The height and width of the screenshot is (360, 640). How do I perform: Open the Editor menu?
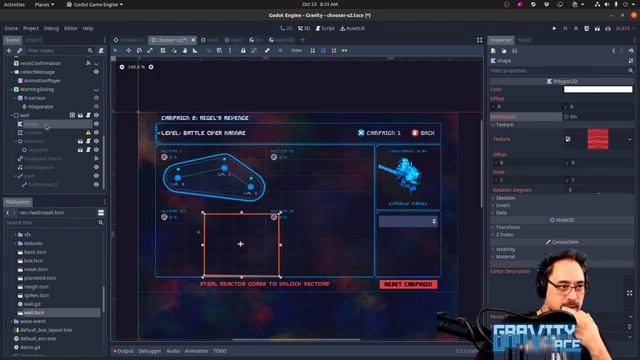point(71,29)
